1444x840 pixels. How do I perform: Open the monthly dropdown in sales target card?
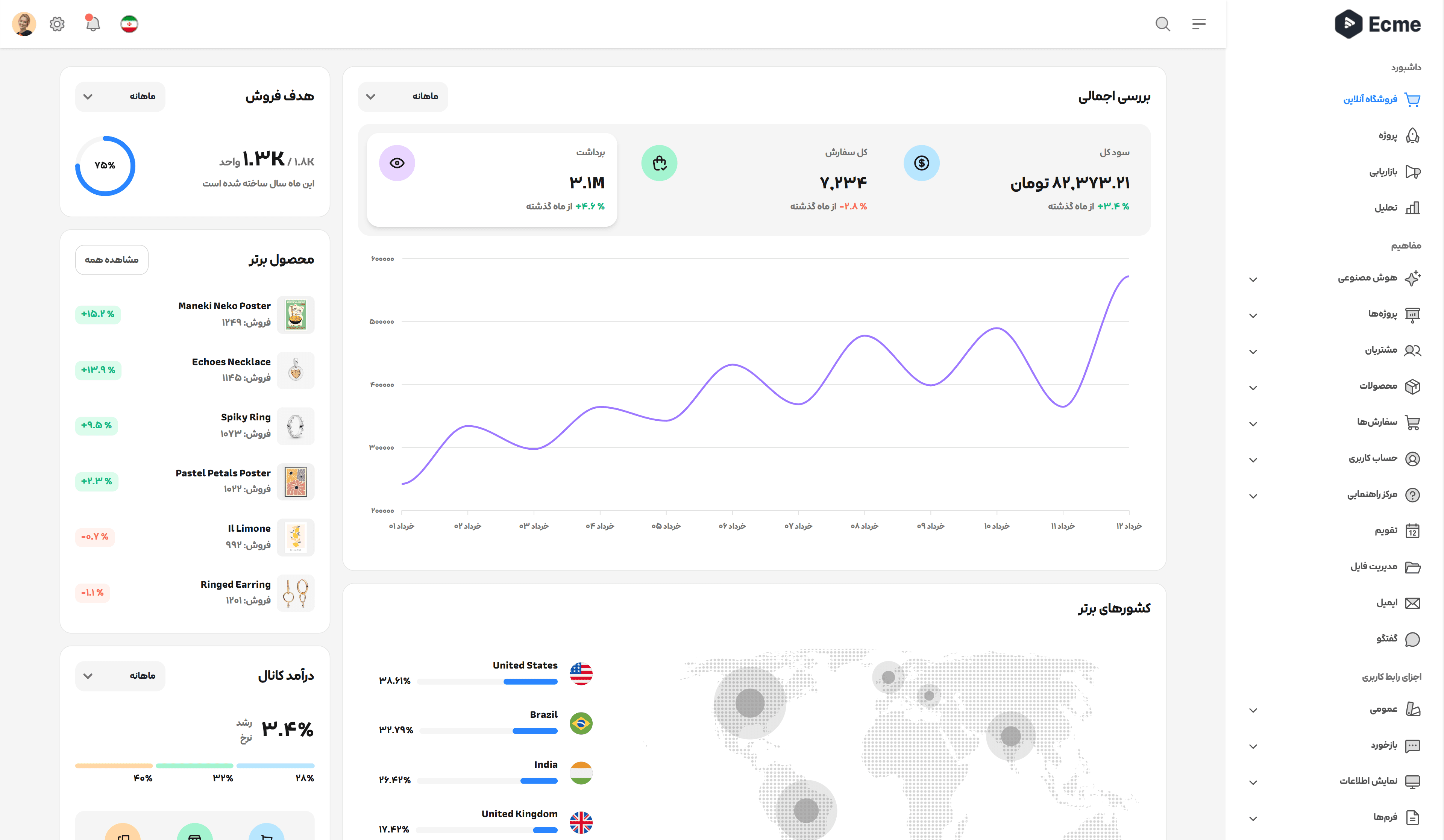120,96
